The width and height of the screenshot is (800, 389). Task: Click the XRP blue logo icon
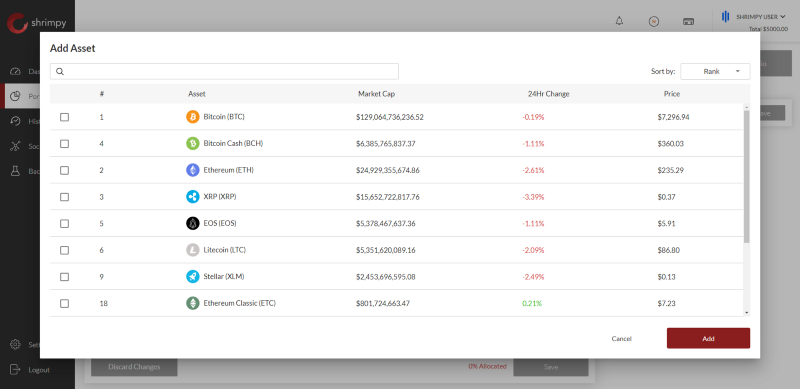coord(192,197)
